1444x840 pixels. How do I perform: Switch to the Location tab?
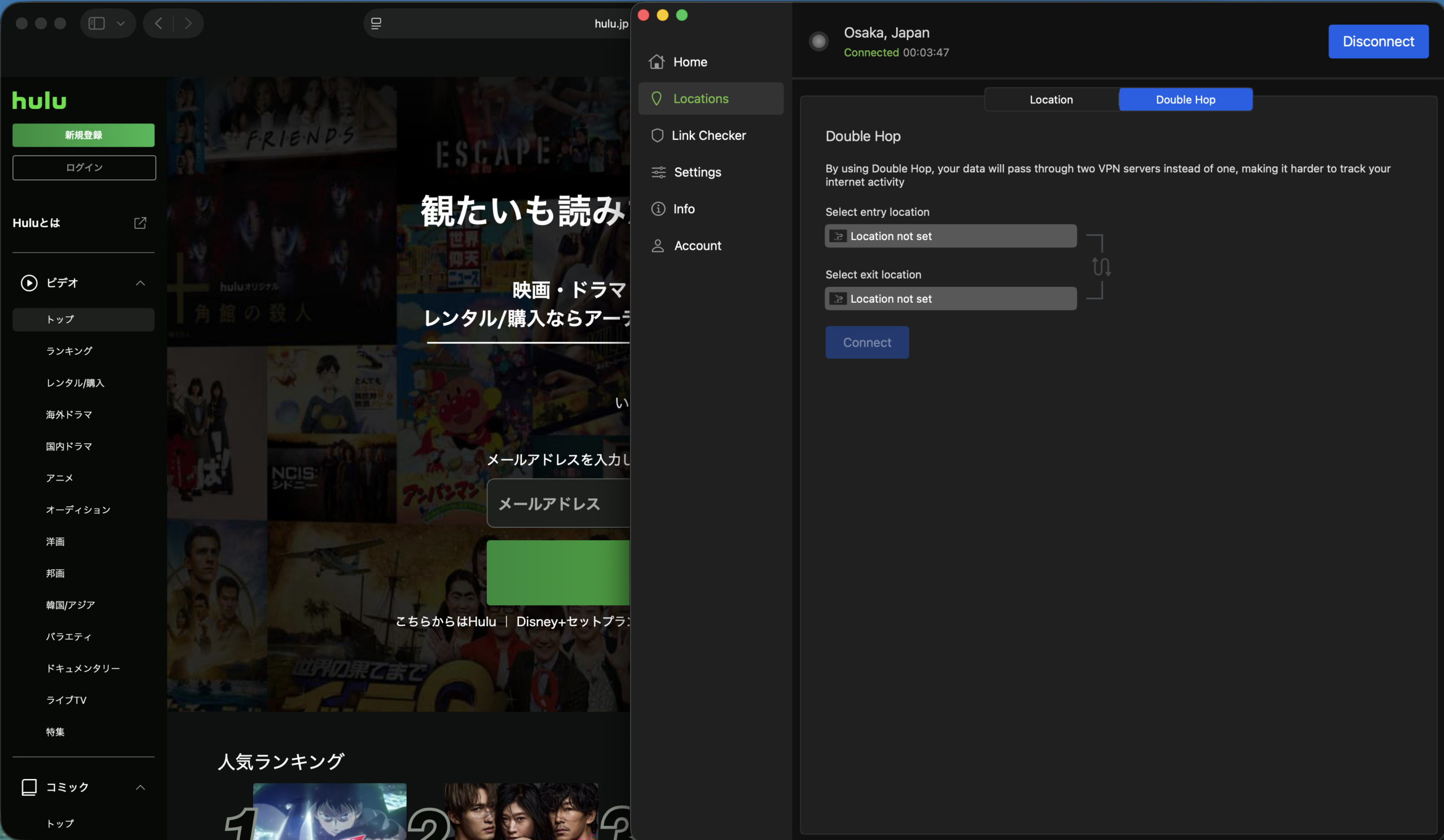[x=1051, y=100]
